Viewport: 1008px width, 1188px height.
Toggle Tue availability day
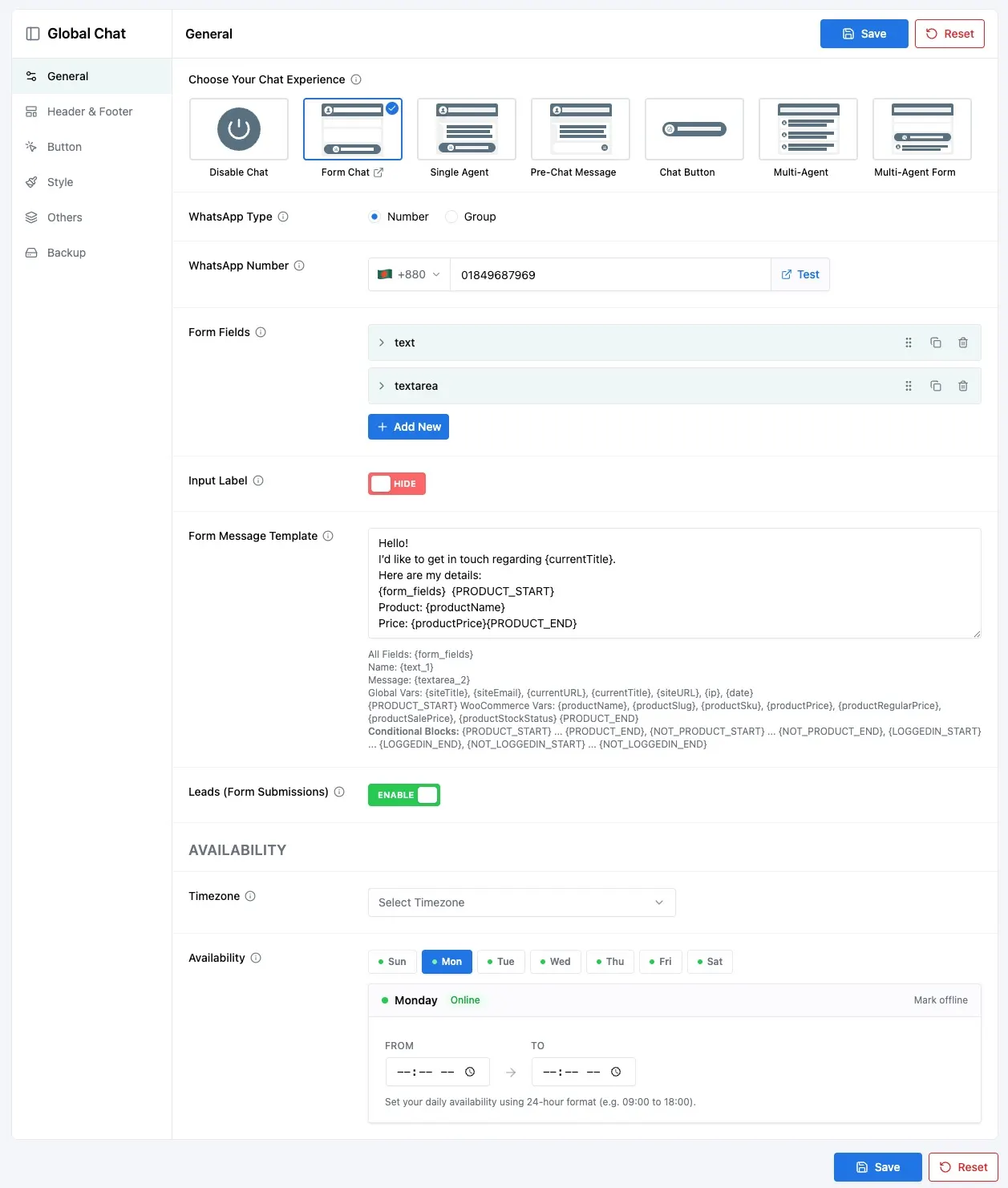[x=501, y=962]
